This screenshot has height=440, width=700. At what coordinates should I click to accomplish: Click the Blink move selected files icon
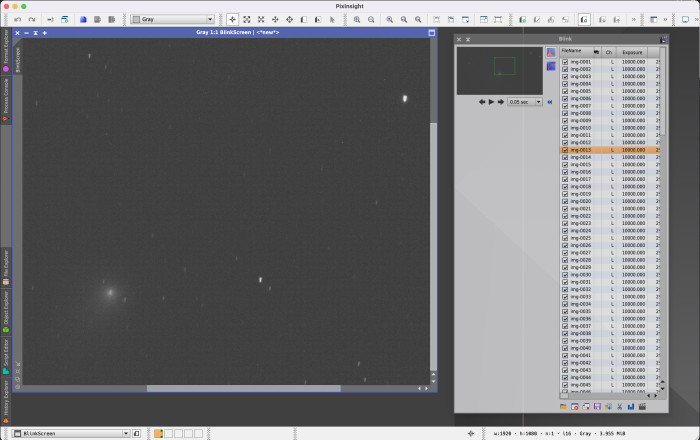[x=608, y=407]
